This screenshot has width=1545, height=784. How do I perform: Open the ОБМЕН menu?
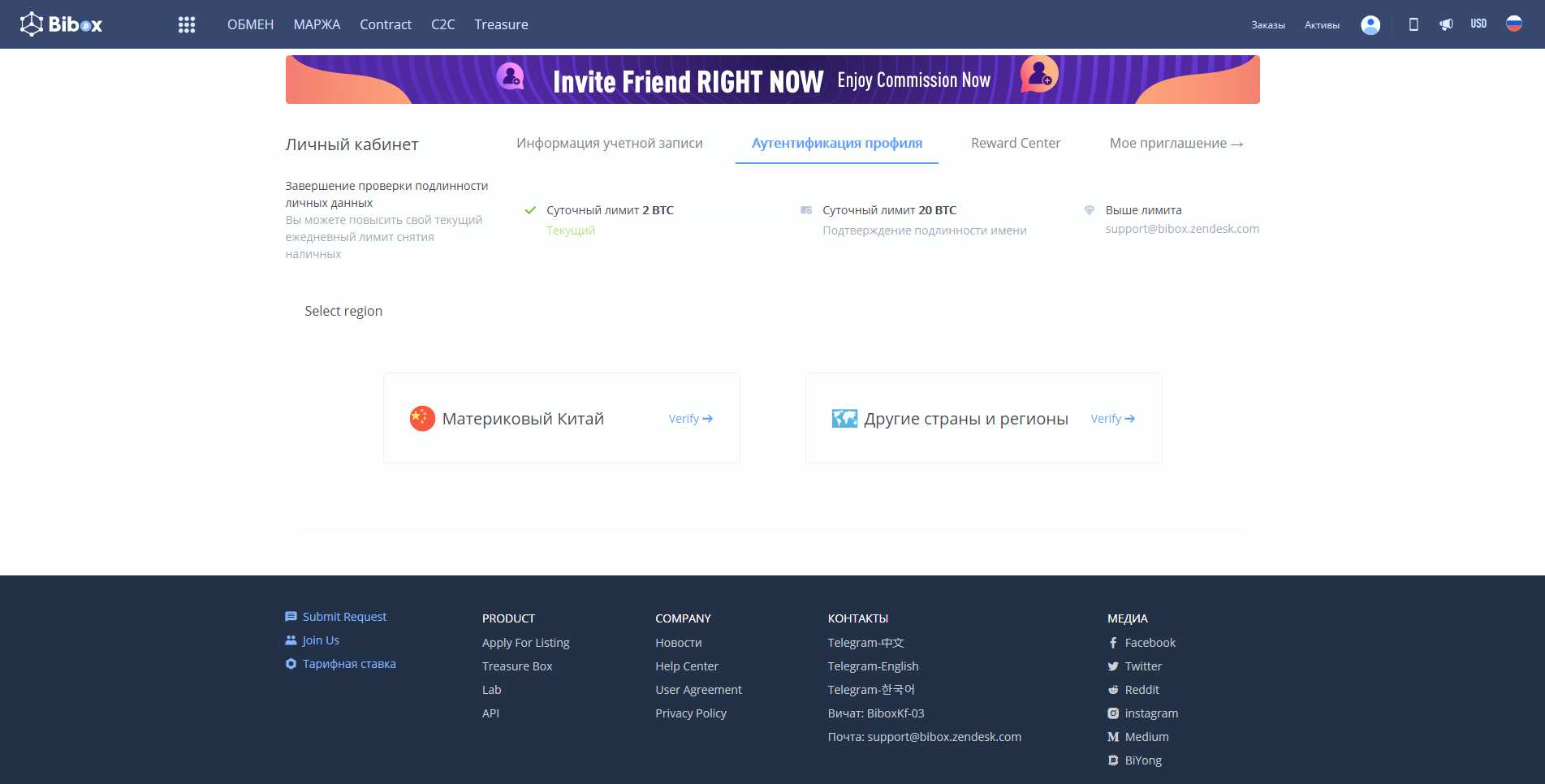(250, 24)
